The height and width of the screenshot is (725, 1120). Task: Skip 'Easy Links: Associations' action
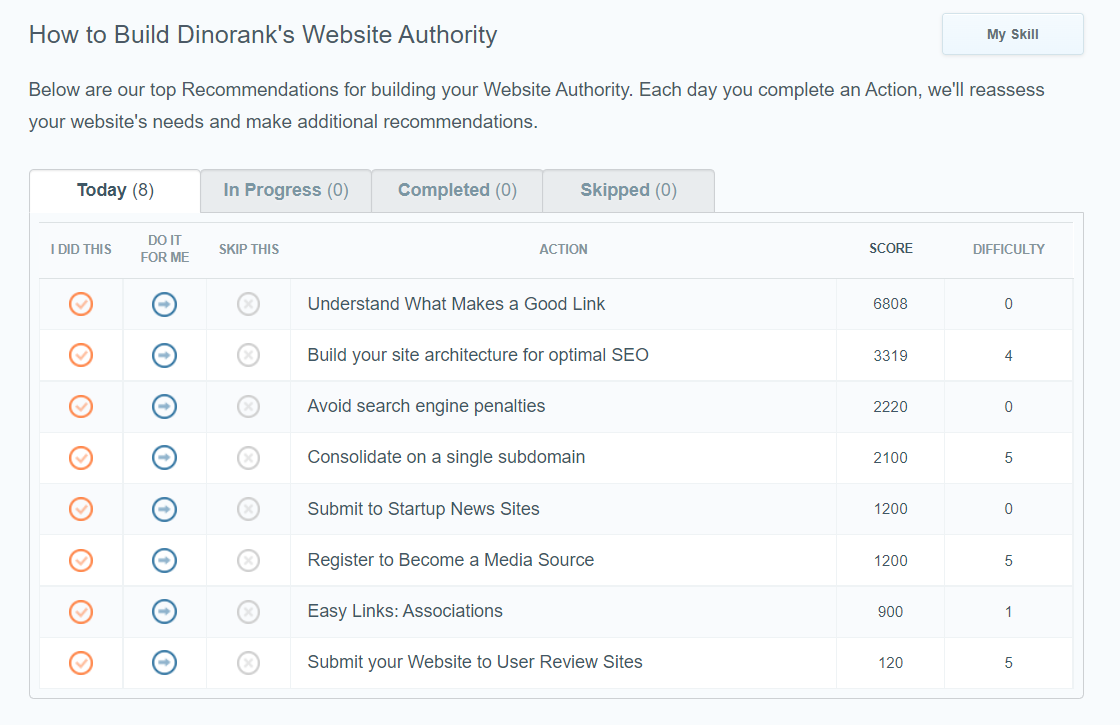[249, 611]
